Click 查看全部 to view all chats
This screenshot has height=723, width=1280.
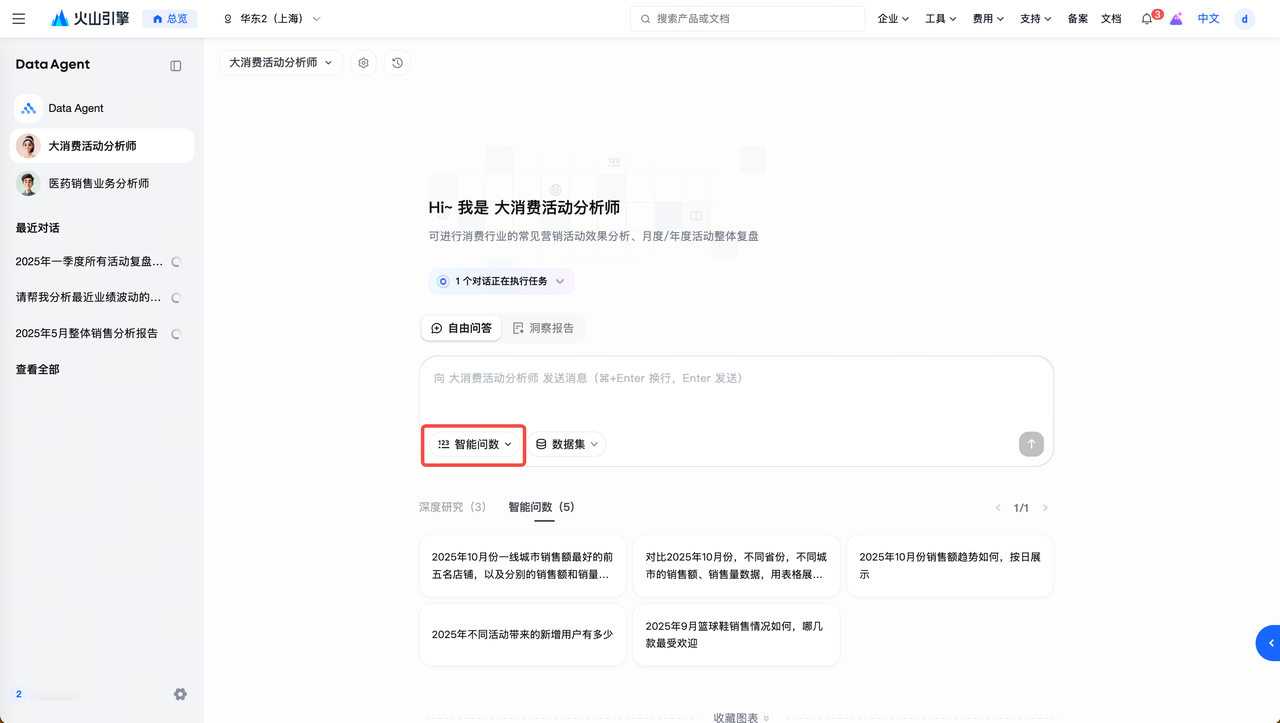point(37,370)
